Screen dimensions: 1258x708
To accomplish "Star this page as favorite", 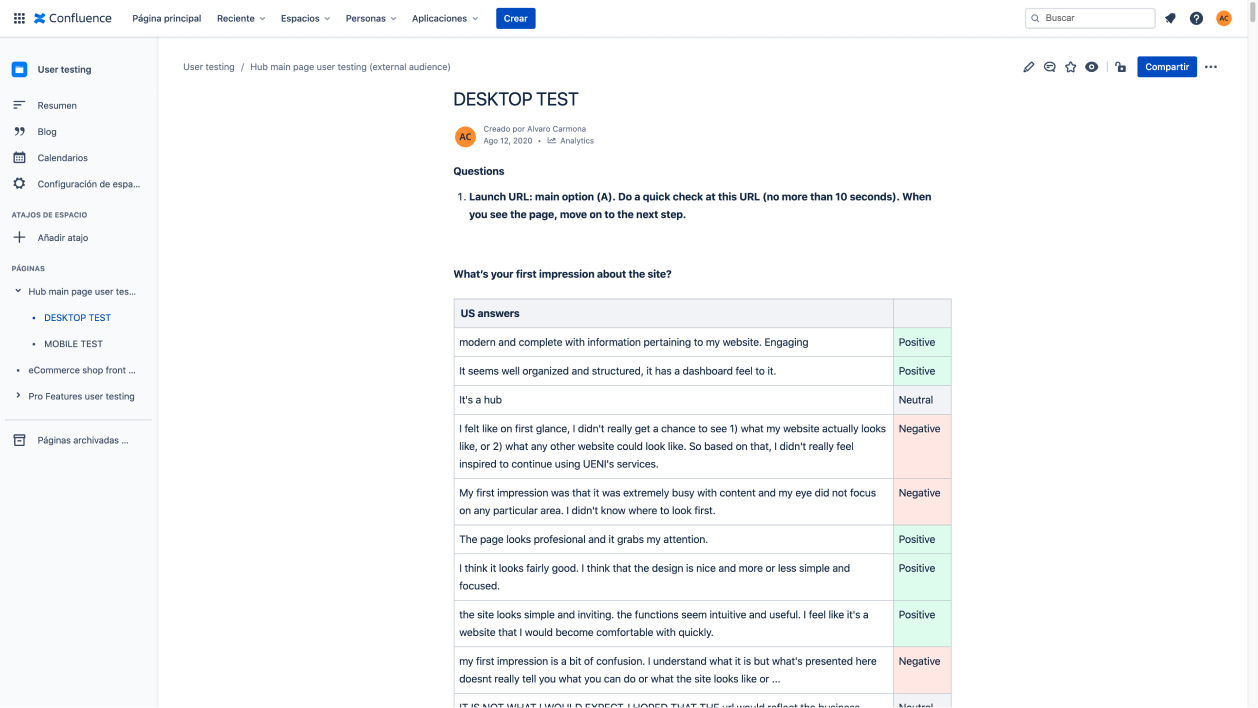I will 1071,67.
